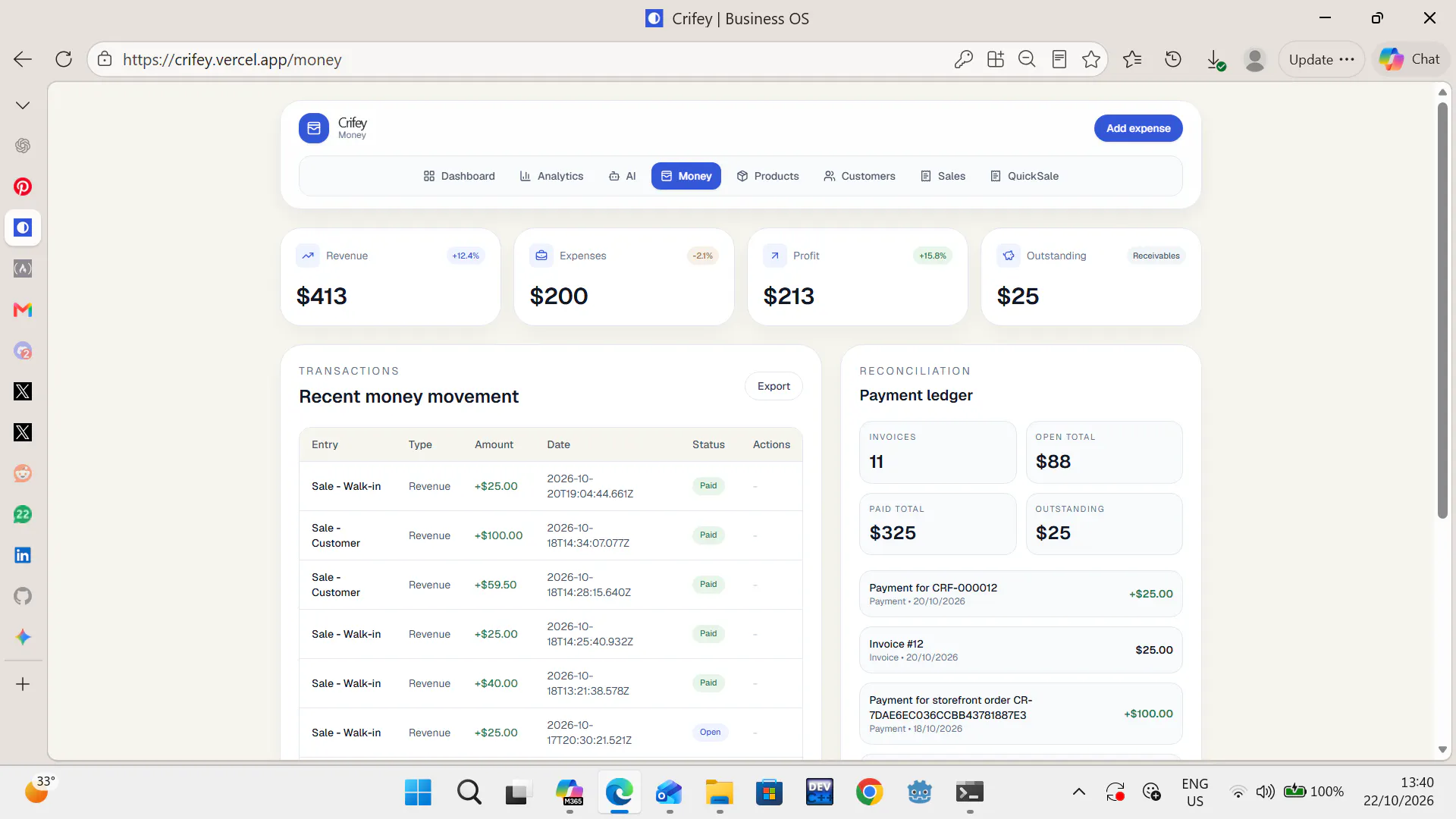Select the Money tab

686,176
